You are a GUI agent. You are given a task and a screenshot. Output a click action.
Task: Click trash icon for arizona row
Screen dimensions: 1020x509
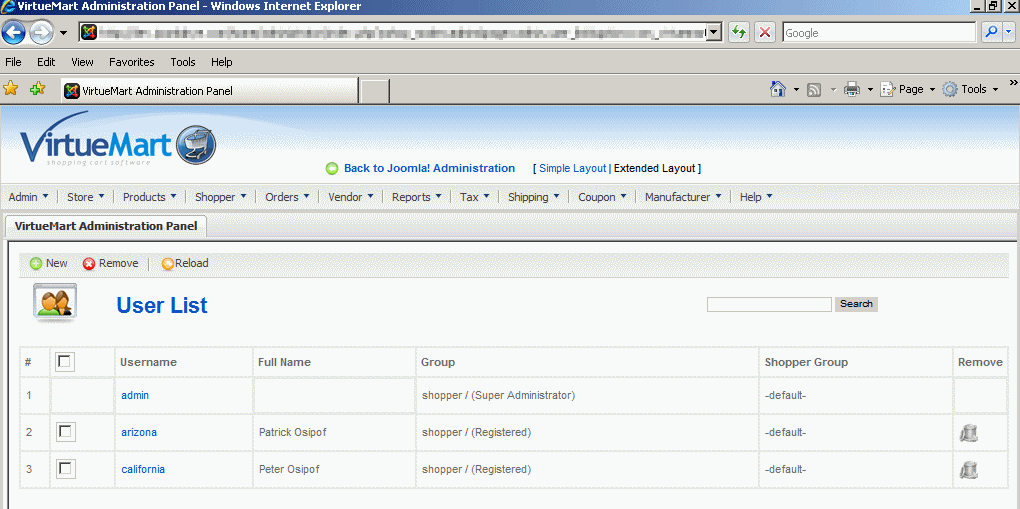pyautogui.click(x=969, y=432)
